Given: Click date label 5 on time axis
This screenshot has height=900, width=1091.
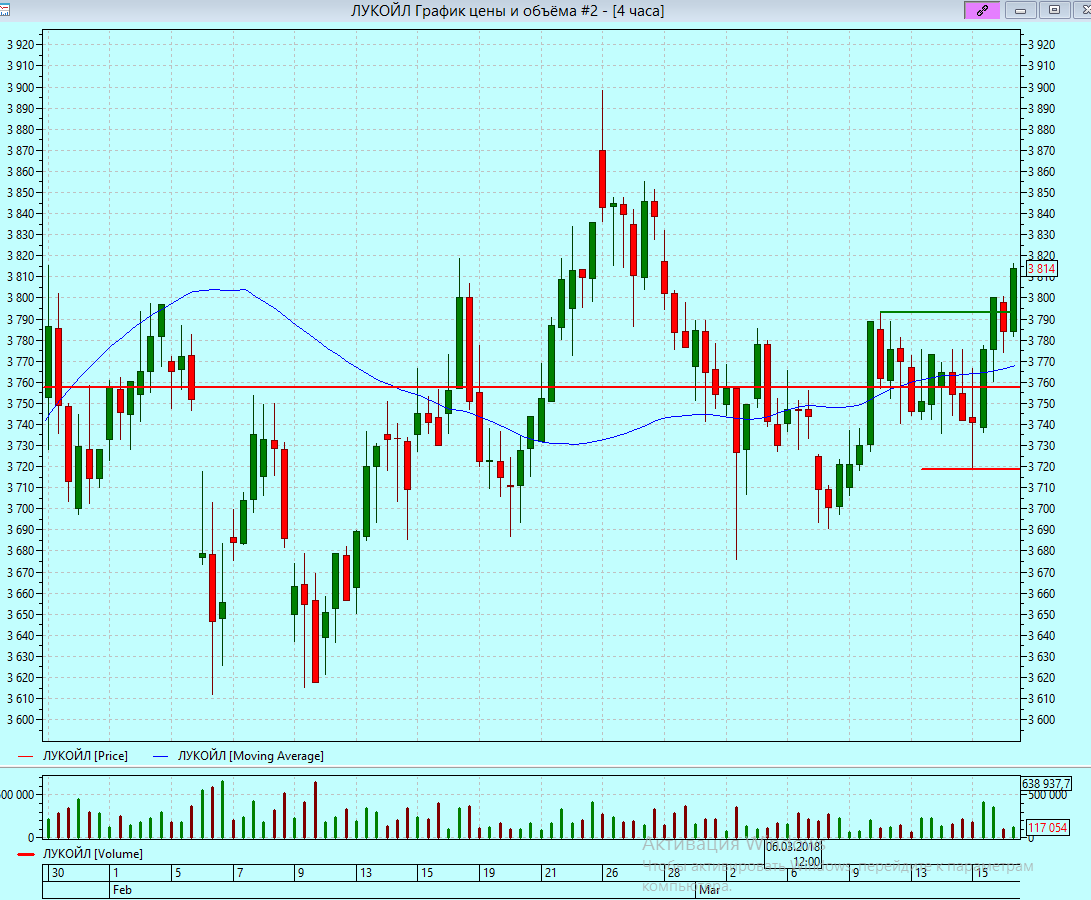Looking at the screenshot, I should (x=178, y=872).
